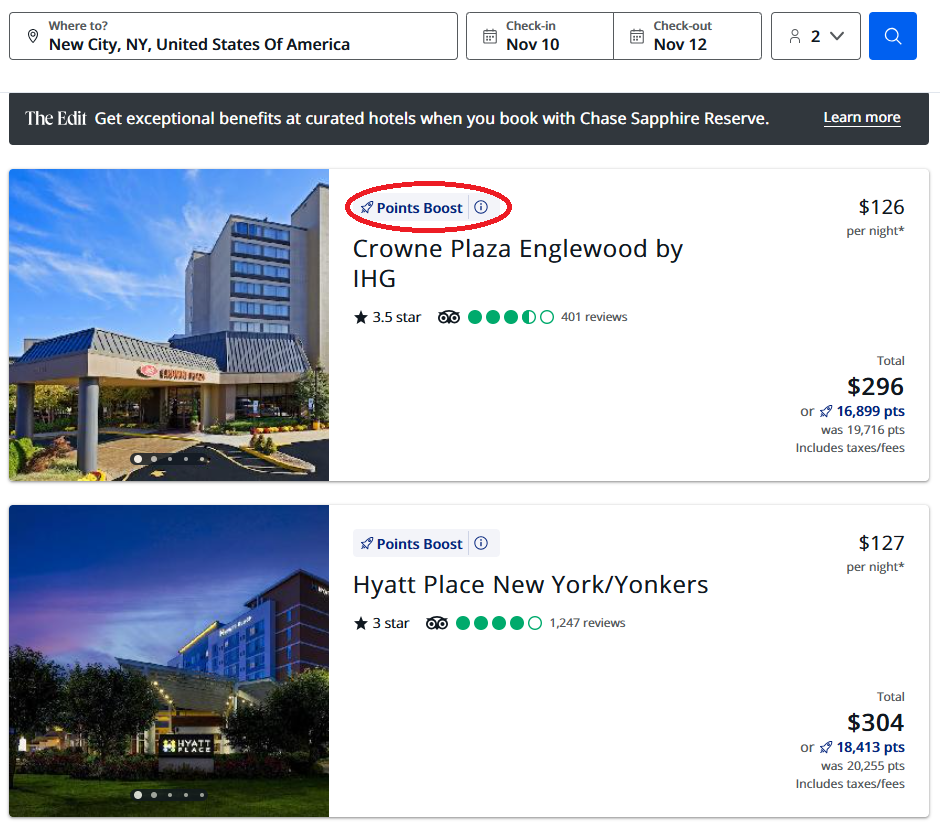940x827 pixels.
Task: Select second carousel dot on Crowne Plaza photo
Action: (x=154, y=459)
